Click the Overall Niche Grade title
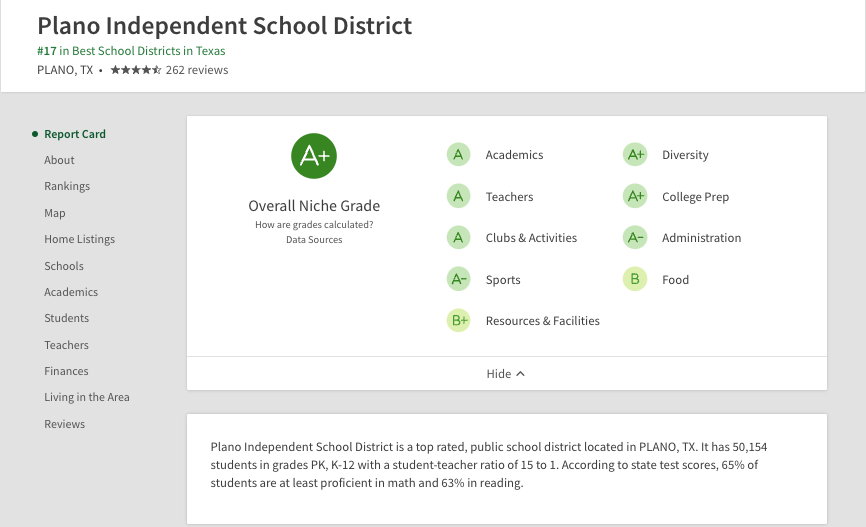This screenshot has height=527, width=866. (314, 206)
